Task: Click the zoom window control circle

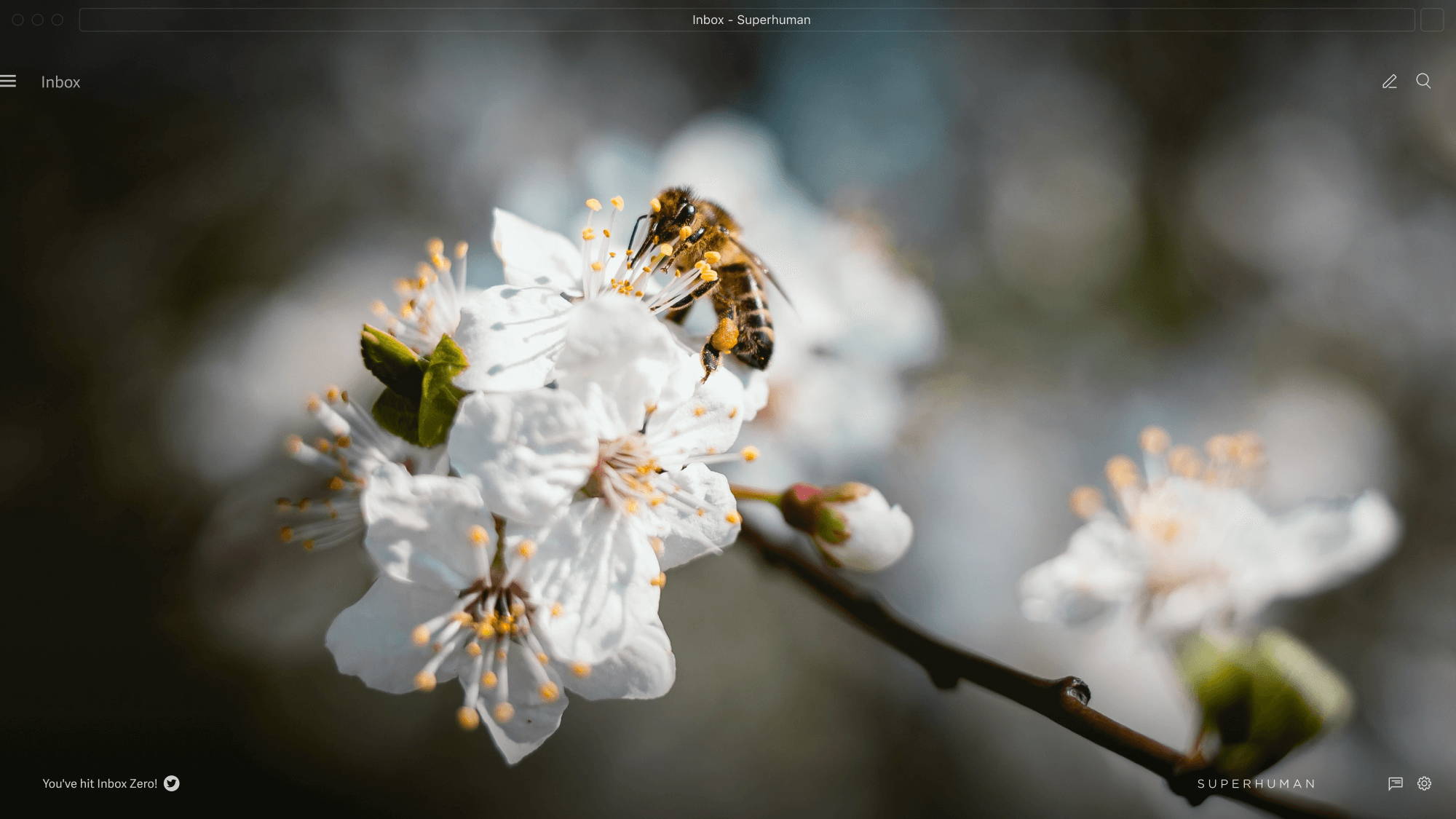Action: pyautogui.click(x=57, y=20)
